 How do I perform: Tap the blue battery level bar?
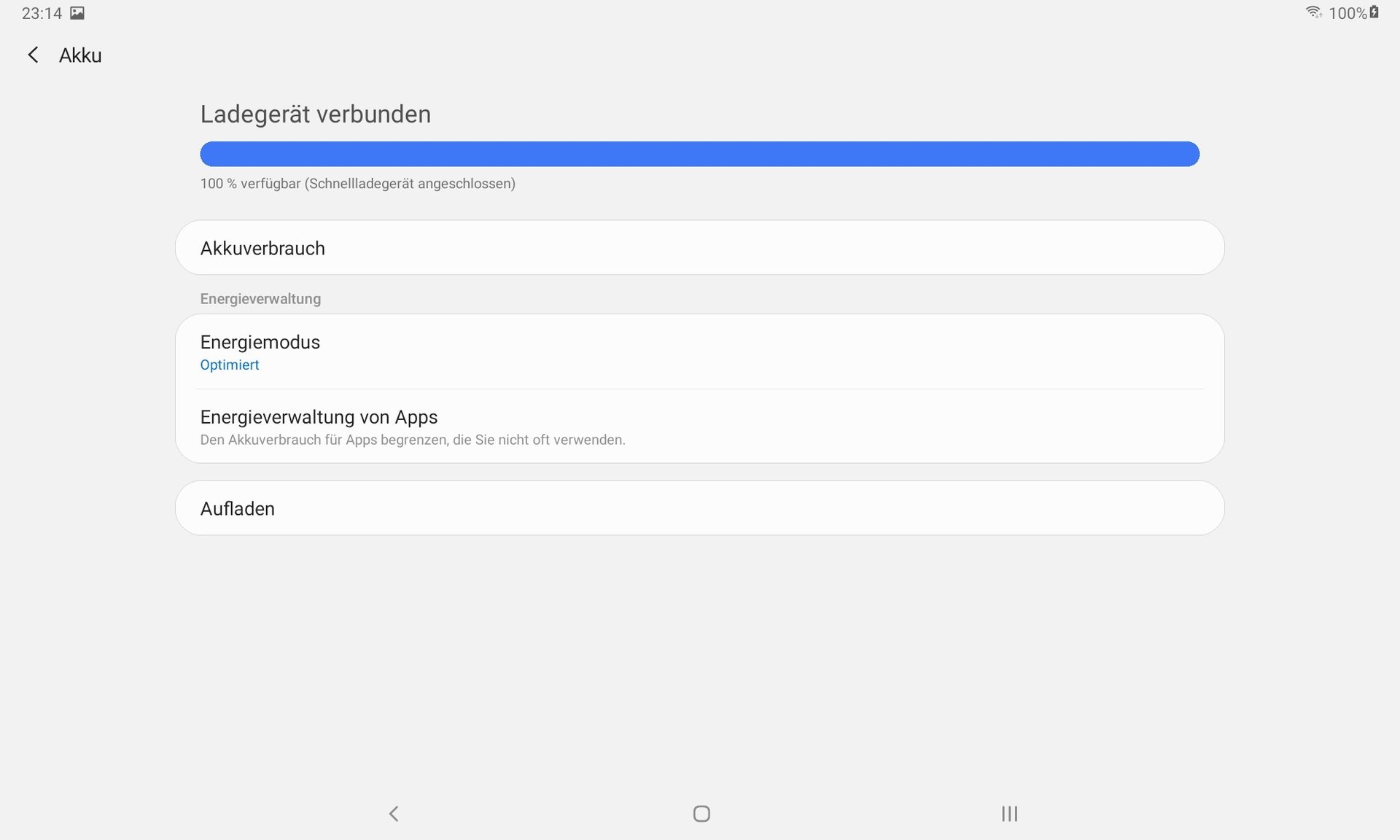(699, 154)
